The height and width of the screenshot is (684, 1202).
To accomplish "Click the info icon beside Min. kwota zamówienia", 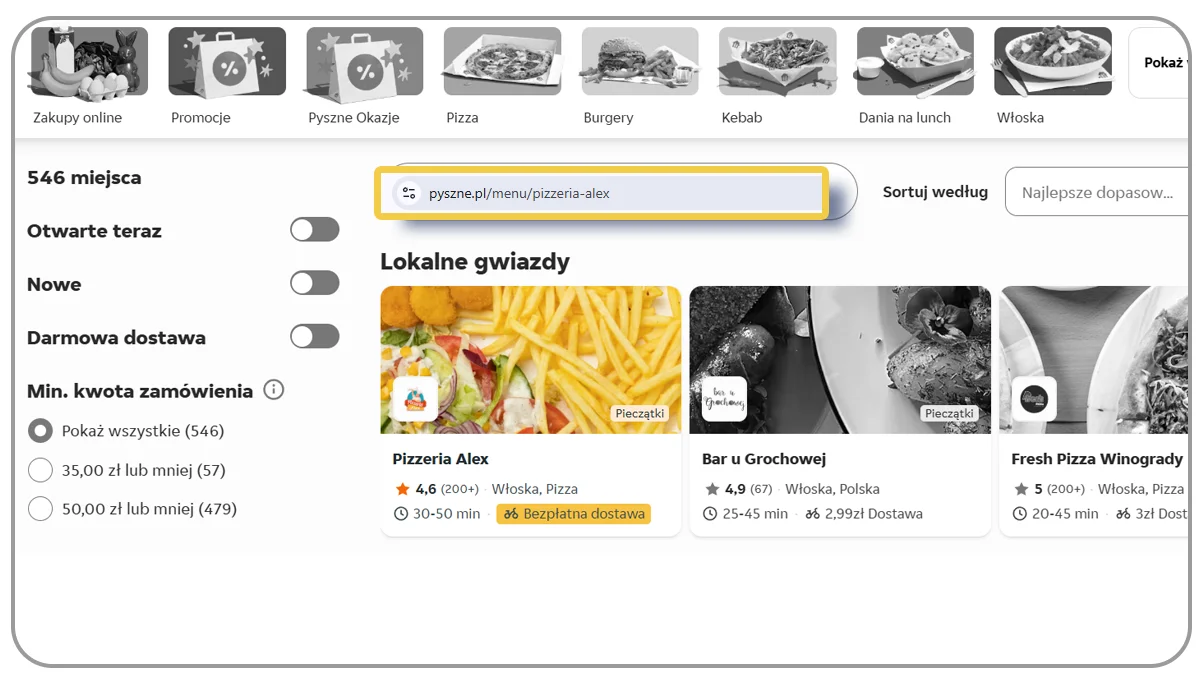I will (x=273, y=390).
